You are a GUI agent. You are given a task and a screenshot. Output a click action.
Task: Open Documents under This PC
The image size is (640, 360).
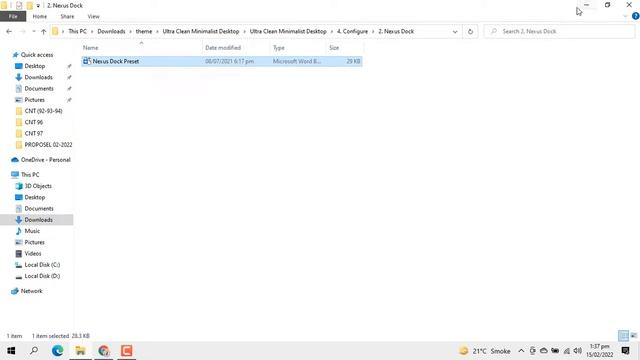[x=39, y=209]
